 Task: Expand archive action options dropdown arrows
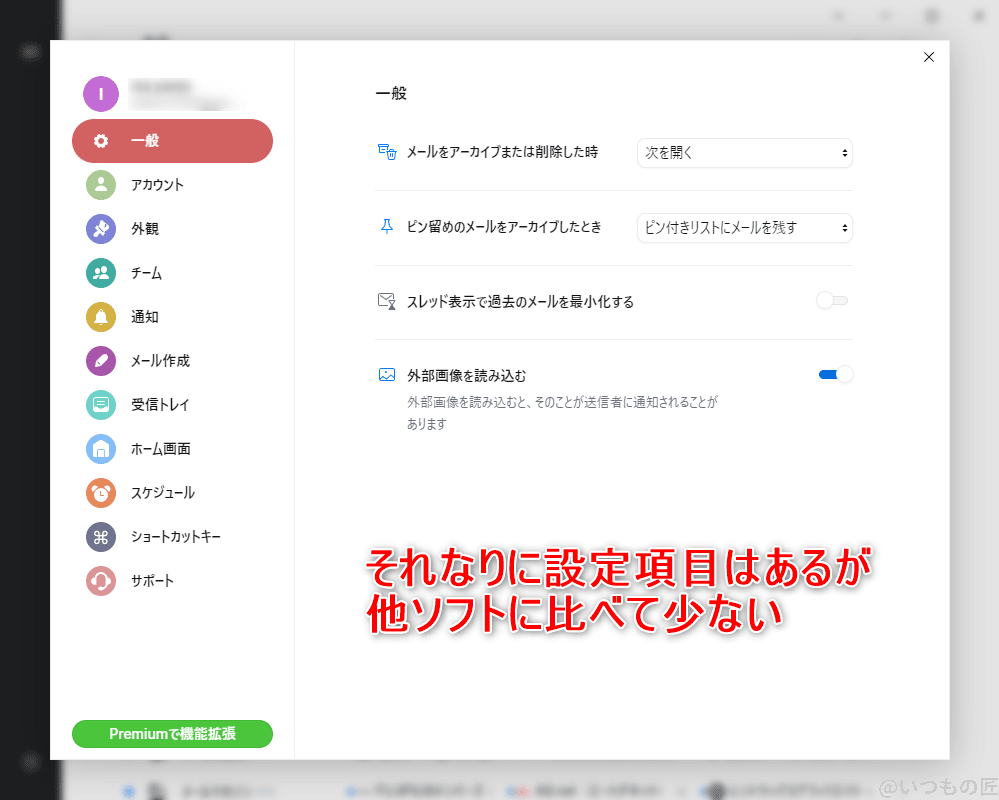pos(845,153)
